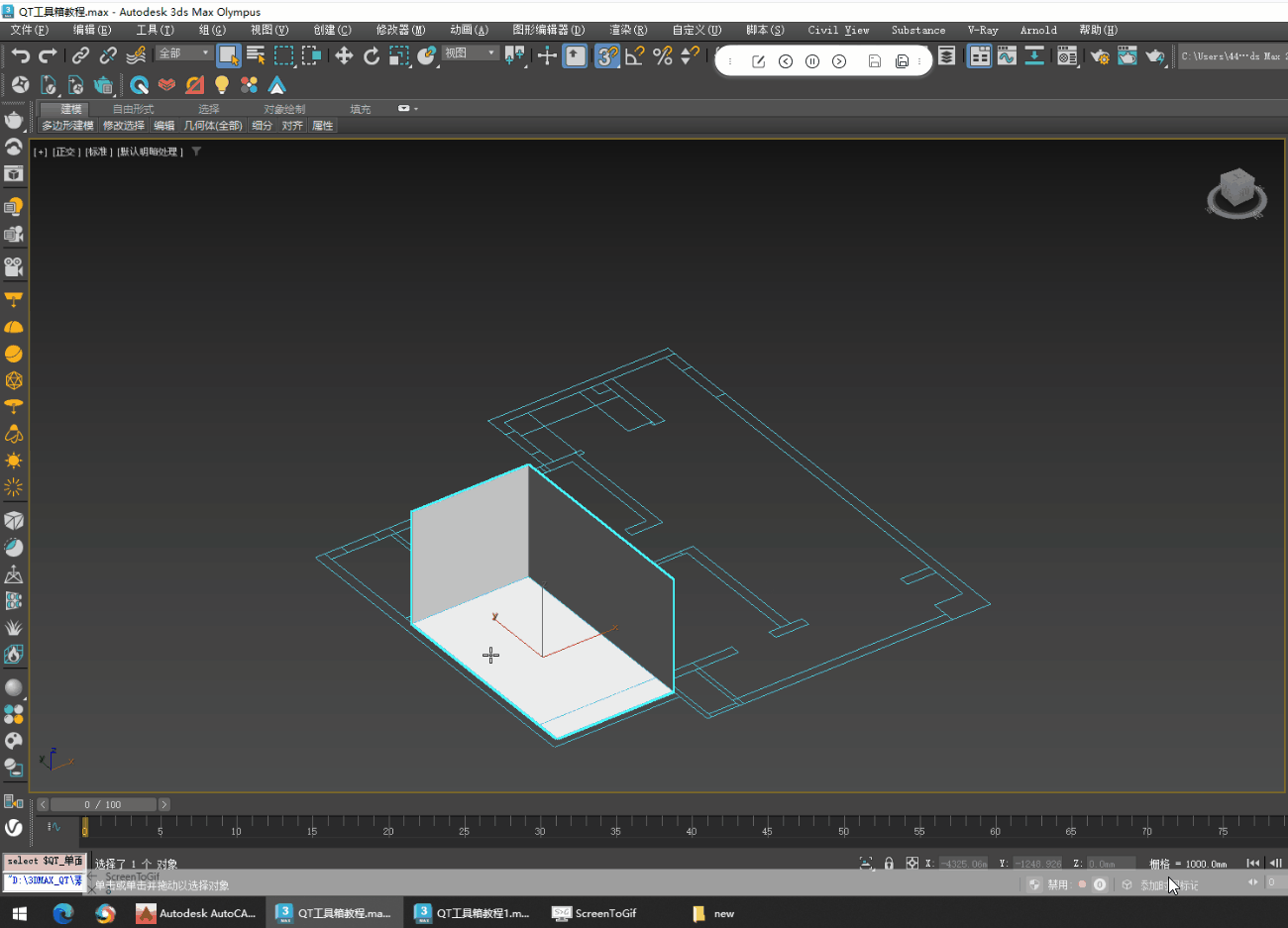
Task: Open the Layer Explorer stack icon
Action: pos(947,56)
